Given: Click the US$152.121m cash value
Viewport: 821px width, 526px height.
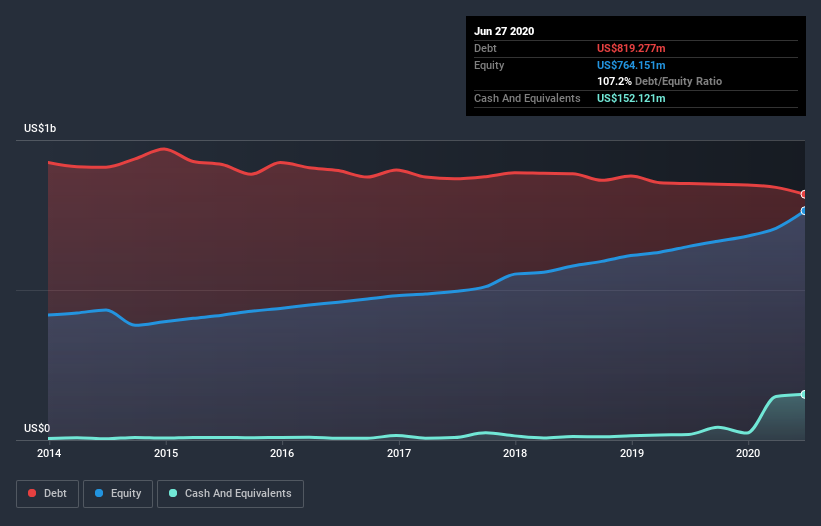Looking at the screenshot, I should click(x=631, y=98).
